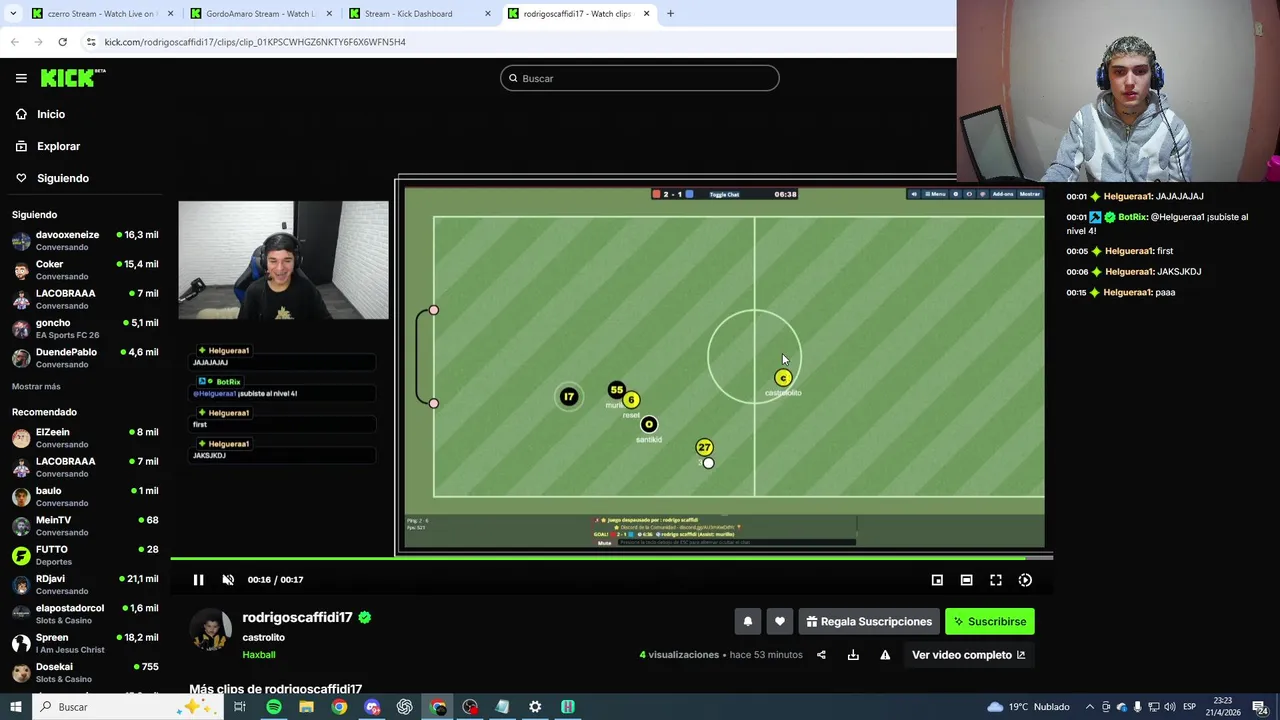This screenshot has width=1280, height=720.
Task: Open Dosekai recommended channel
Action: point(85,672)
